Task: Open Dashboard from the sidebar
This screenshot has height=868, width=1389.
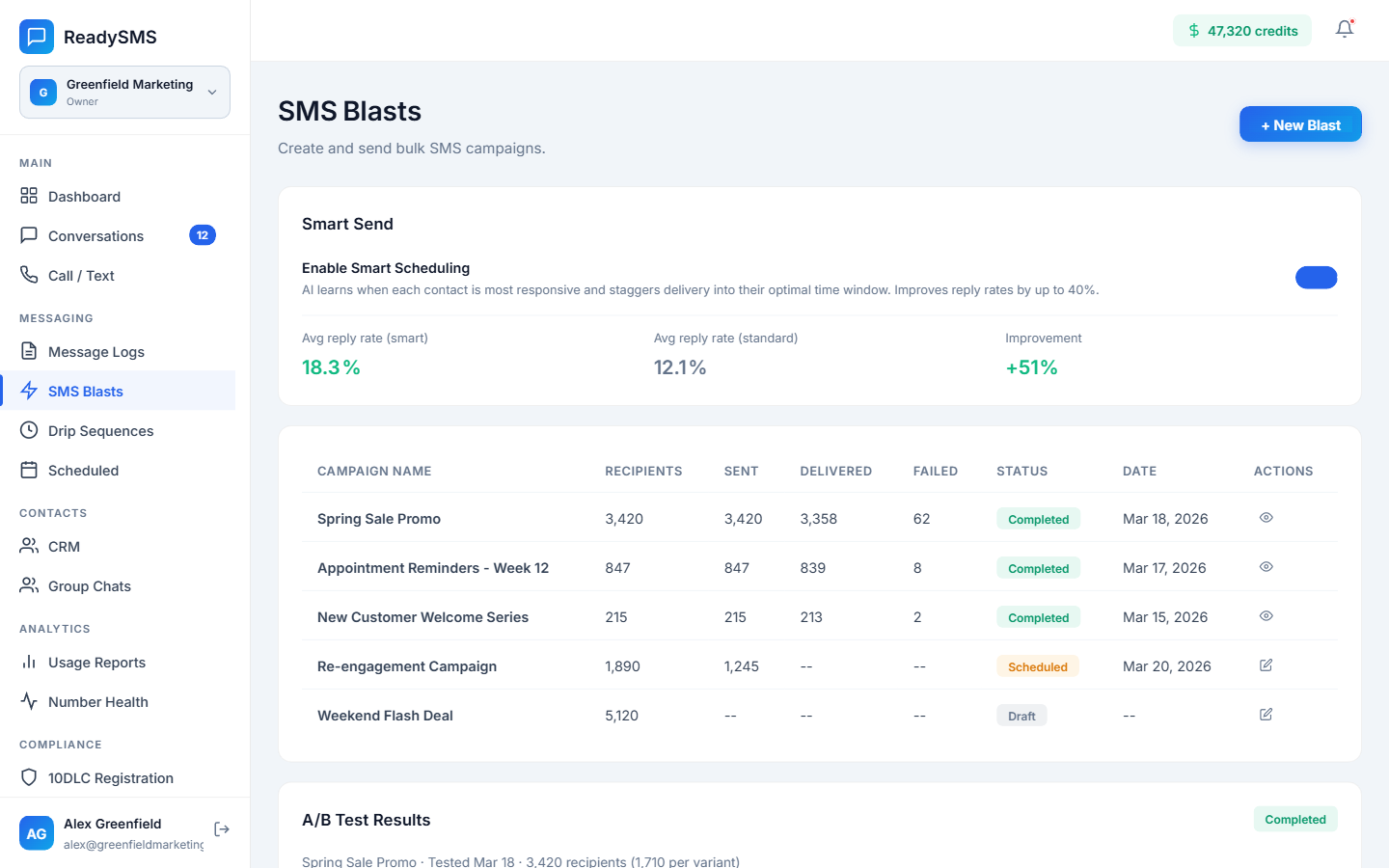Action: point(84,197)
